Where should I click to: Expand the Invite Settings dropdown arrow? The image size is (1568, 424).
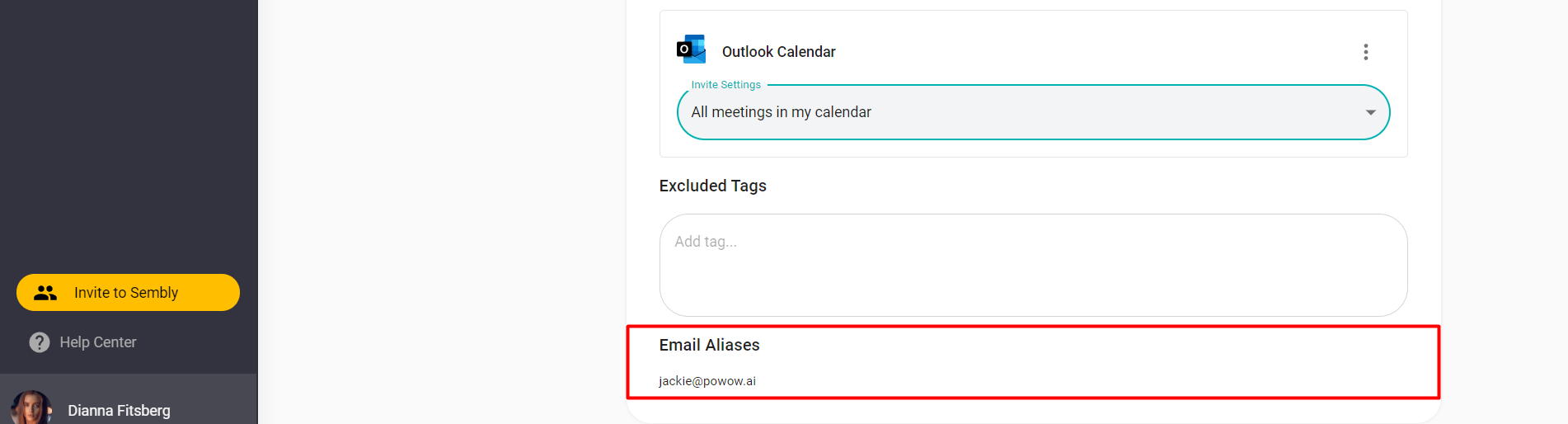point(1370,112)
